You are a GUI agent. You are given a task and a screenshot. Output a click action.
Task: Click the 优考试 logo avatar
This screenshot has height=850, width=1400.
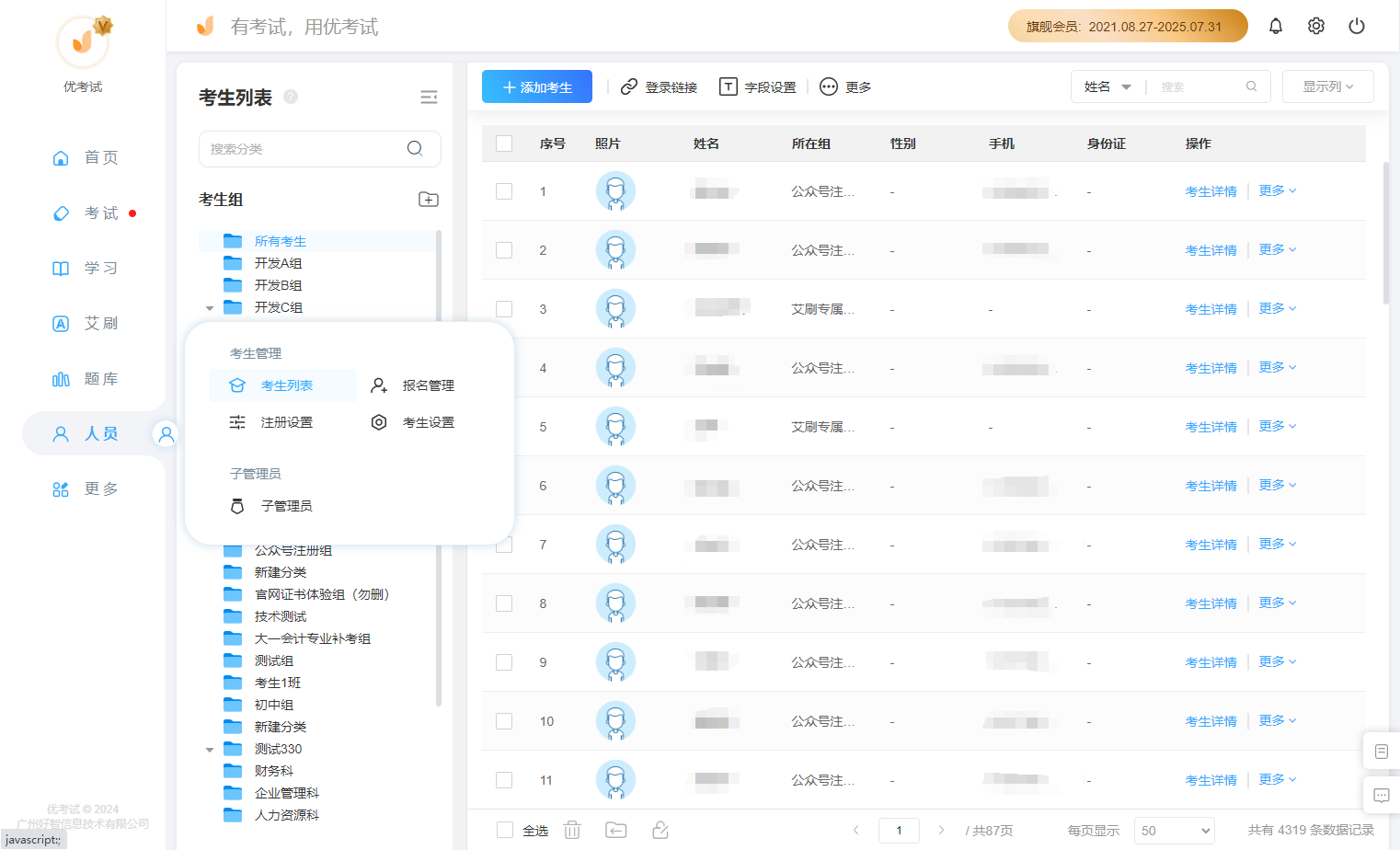tap(83, 42)
